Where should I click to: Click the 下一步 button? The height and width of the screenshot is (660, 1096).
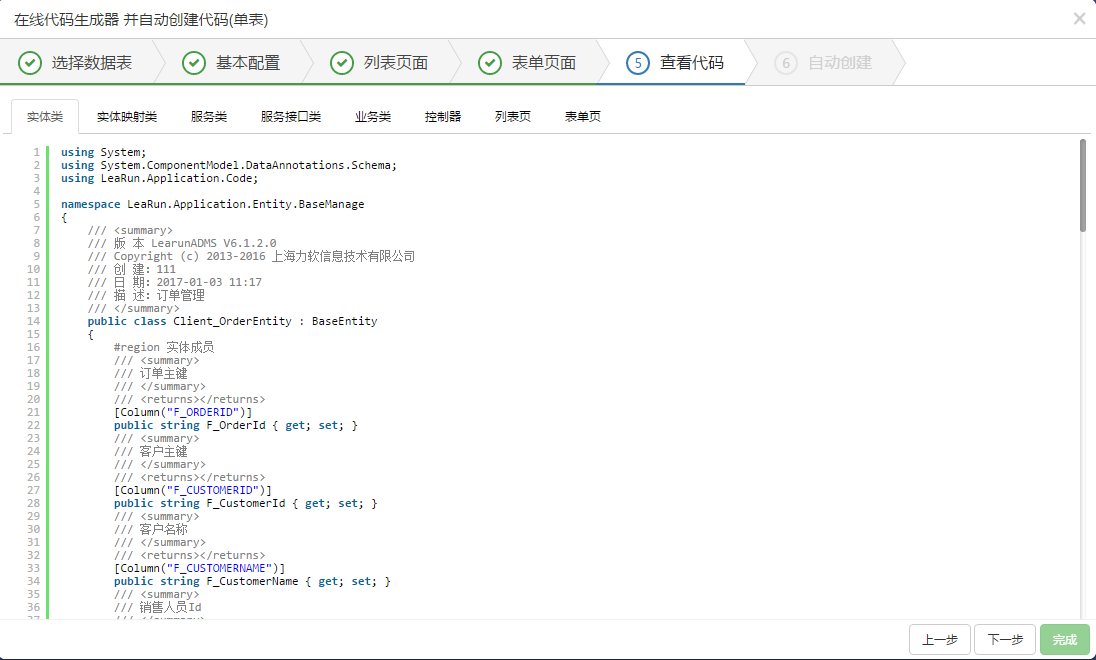coord(1004,640)
